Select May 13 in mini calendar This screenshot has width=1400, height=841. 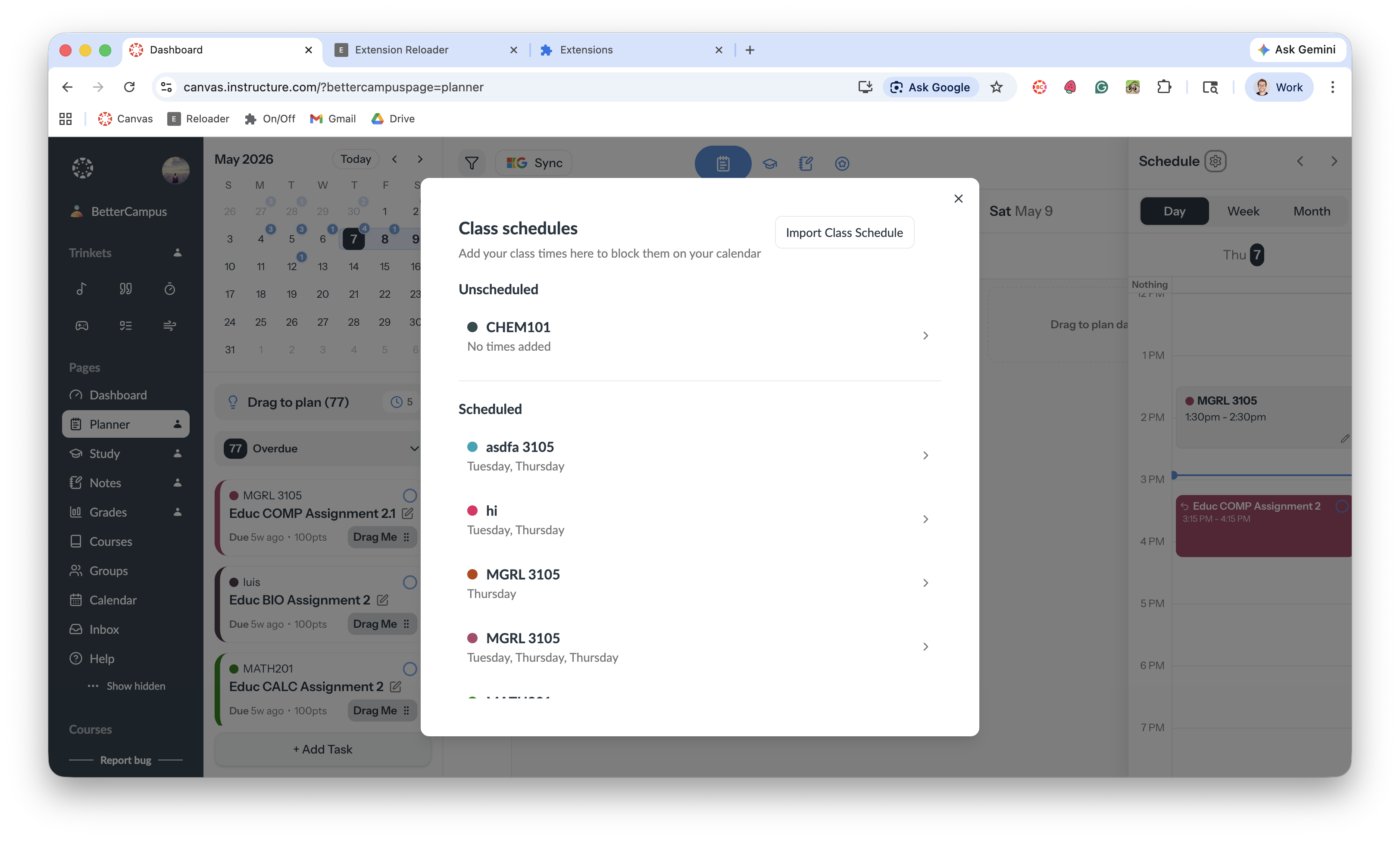click(322, 266)
